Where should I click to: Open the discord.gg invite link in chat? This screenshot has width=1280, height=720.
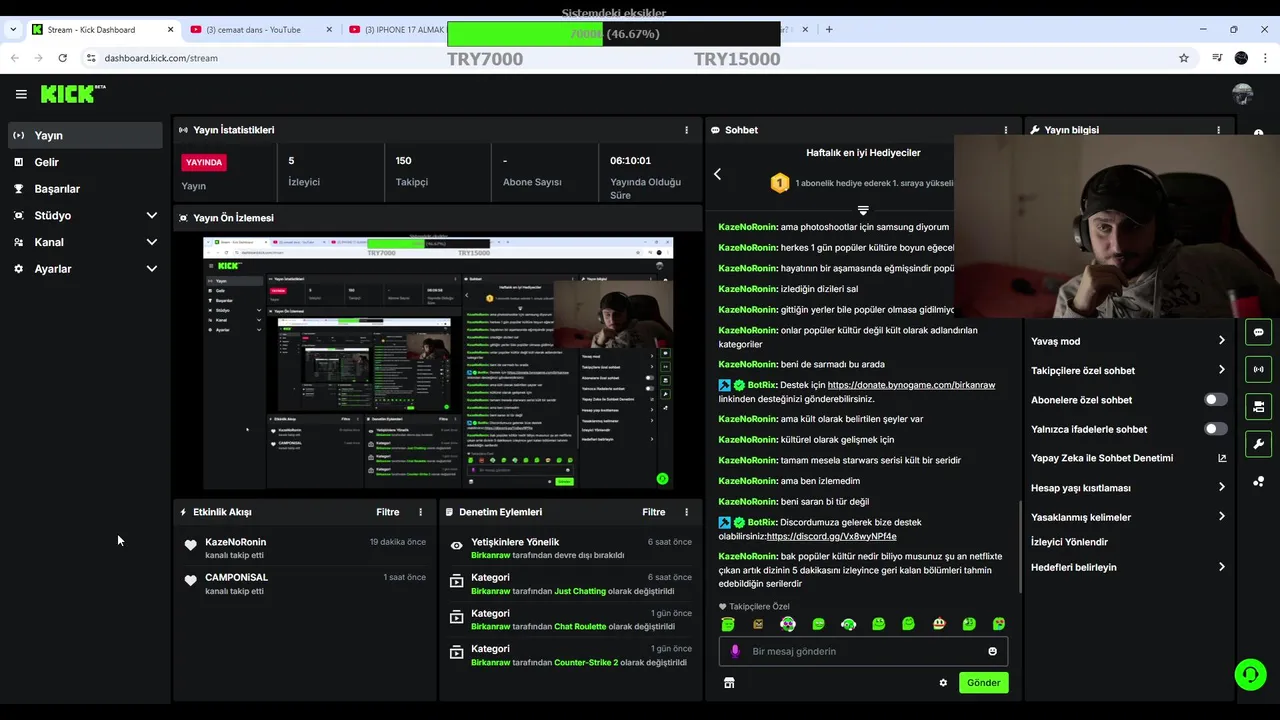click(831, 536)
